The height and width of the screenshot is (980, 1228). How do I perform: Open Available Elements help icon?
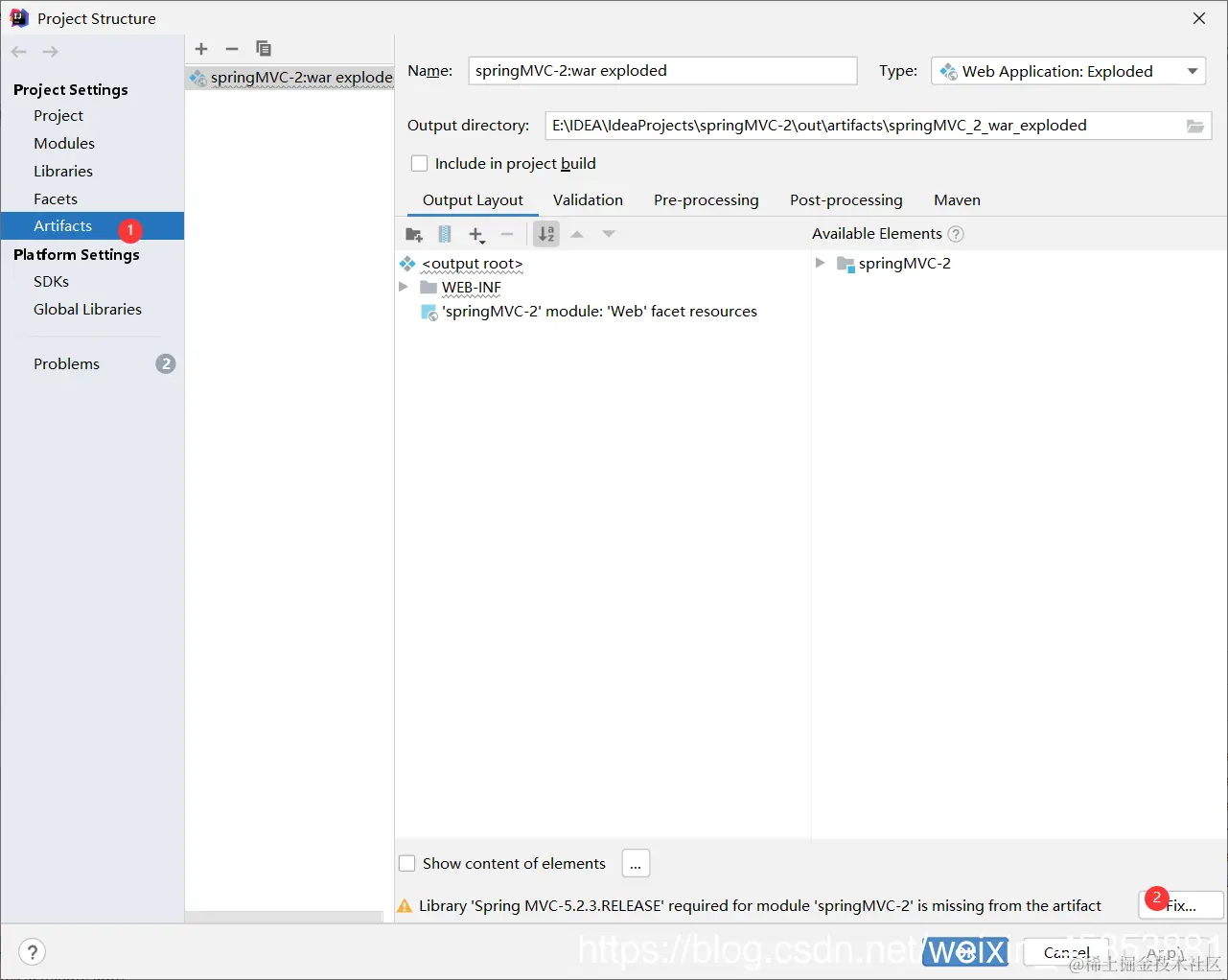(956, 234)
